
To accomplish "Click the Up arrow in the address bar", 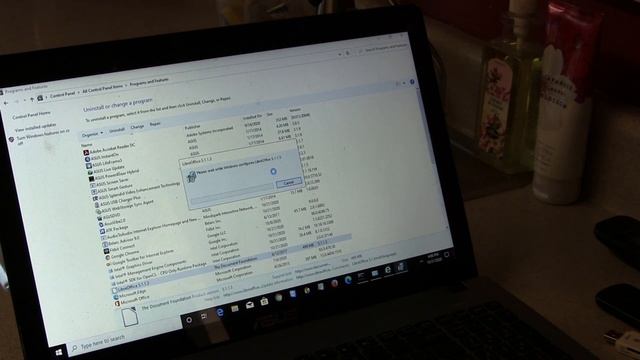I will [32, 100].
